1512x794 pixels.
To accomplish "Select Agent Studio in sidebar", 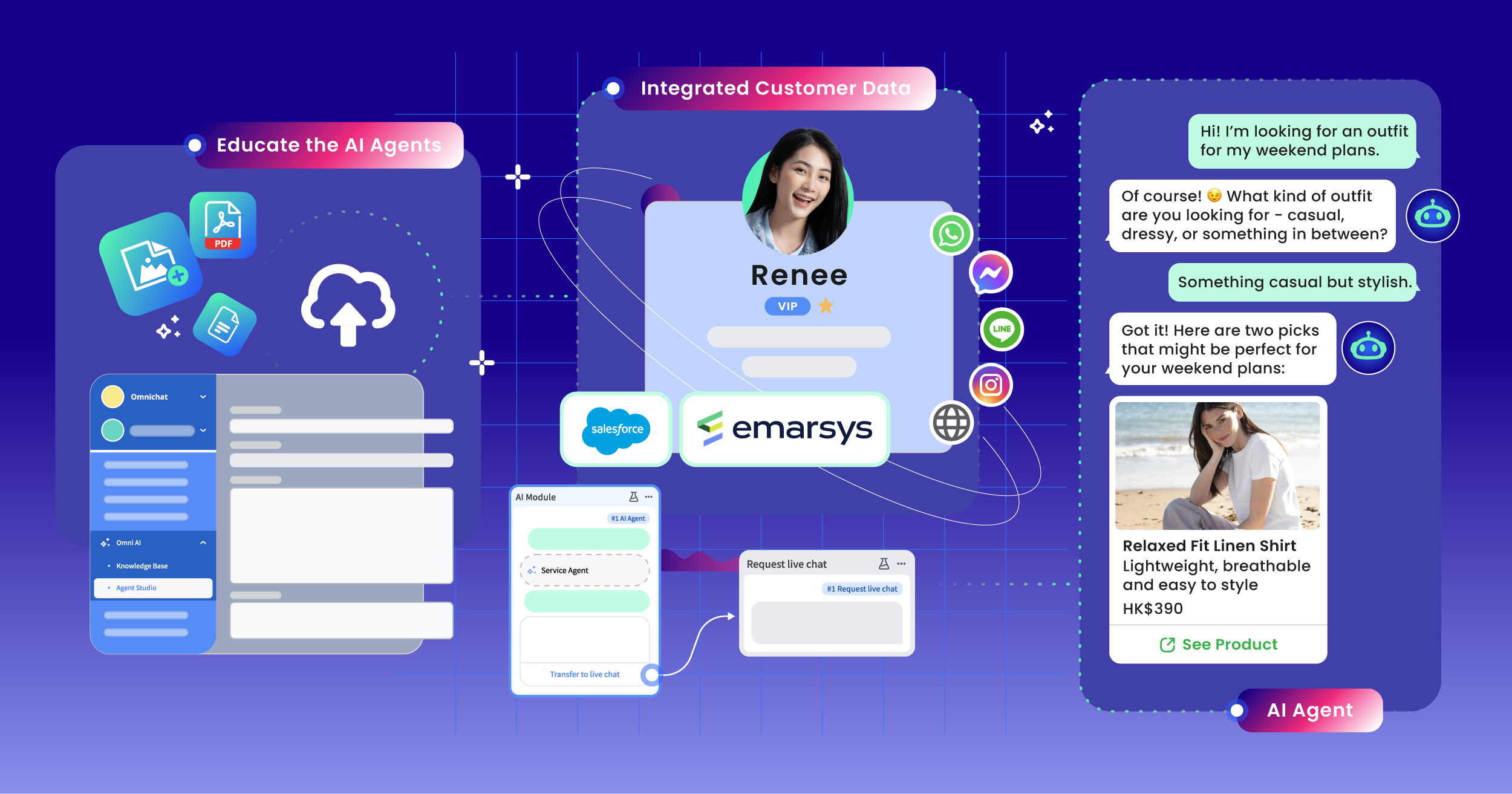I will point(153,588).
